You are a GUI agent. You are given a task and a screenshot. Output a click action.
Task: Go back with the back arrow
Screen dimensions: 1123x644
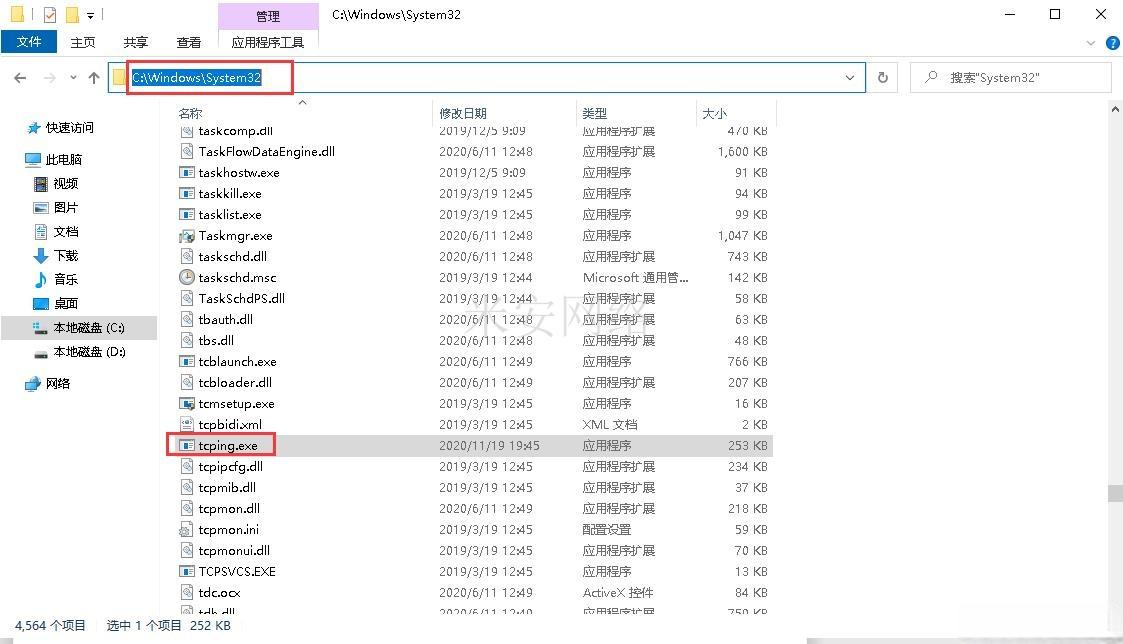[20, 77]
